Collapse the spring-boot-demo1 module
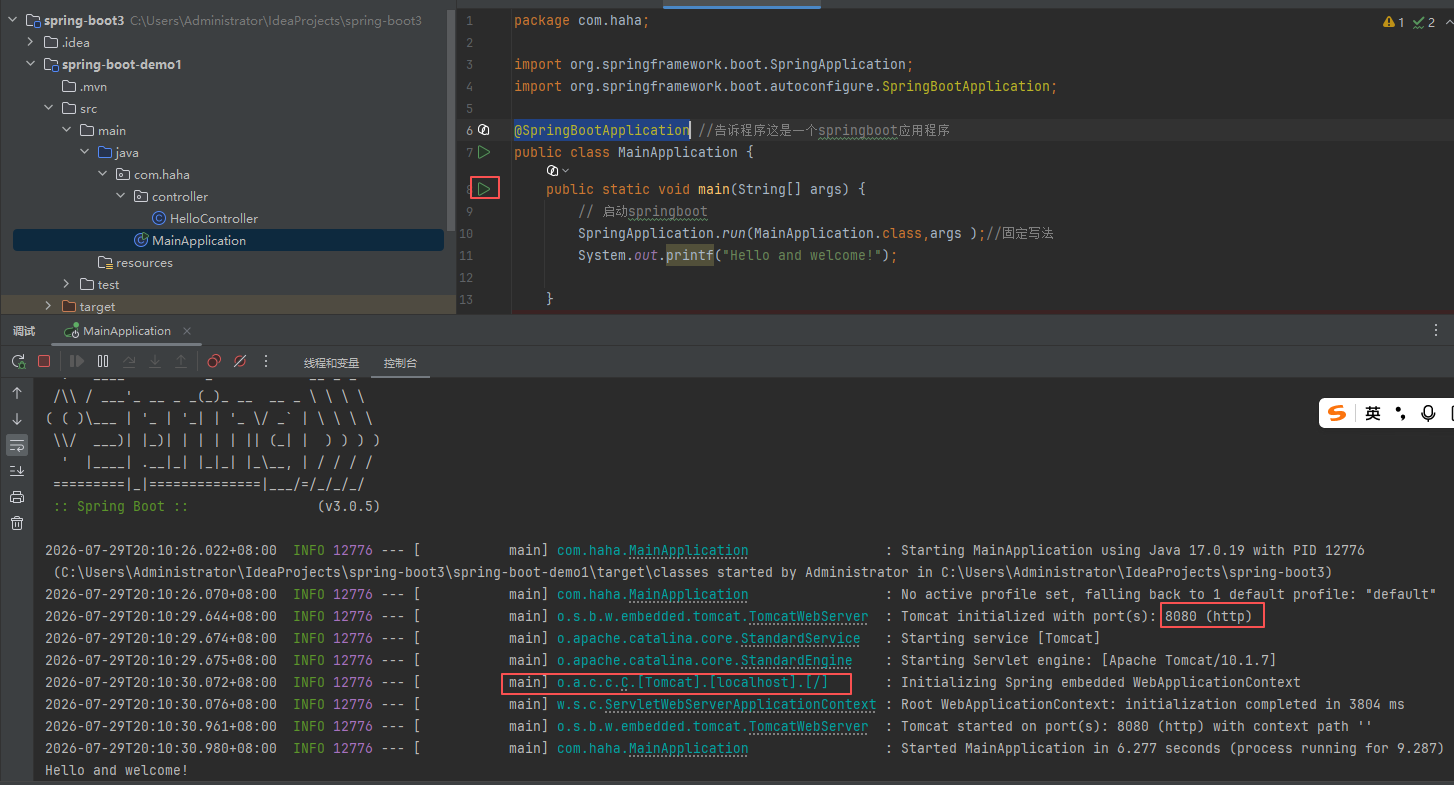Viewport: 1454px width, 785px height. pyautogui.click(x=32, y=64)
